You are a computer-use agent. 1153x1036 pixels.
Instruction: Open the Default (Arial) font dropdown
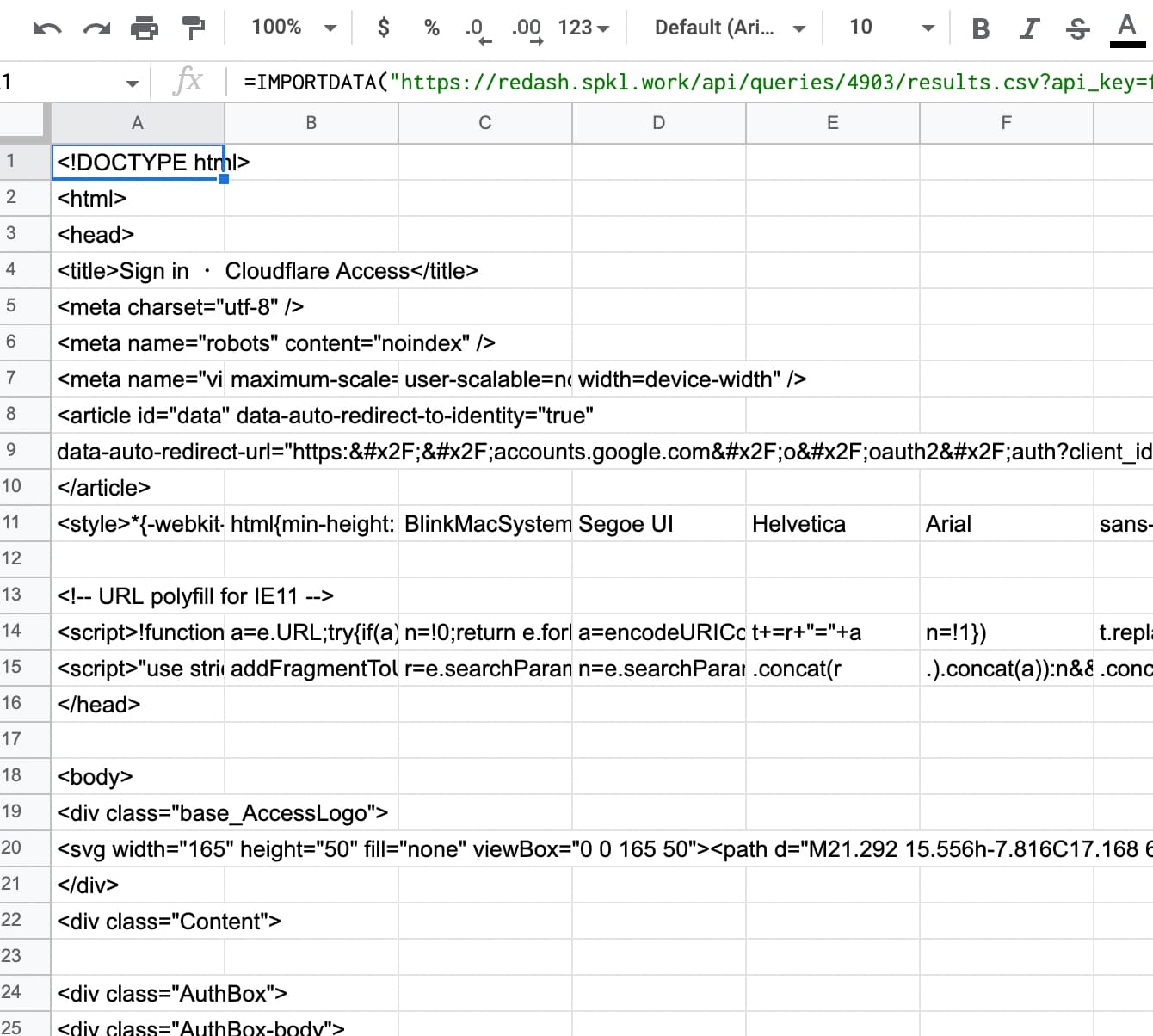pos(730,28)
